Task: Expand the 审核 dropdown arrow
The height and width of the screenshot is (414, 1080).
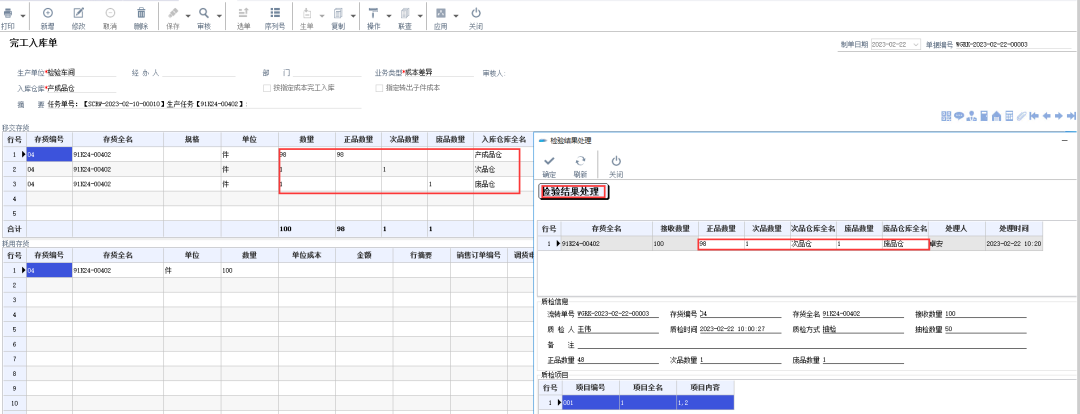Action: pyautogui.click(x=219, y=16)
